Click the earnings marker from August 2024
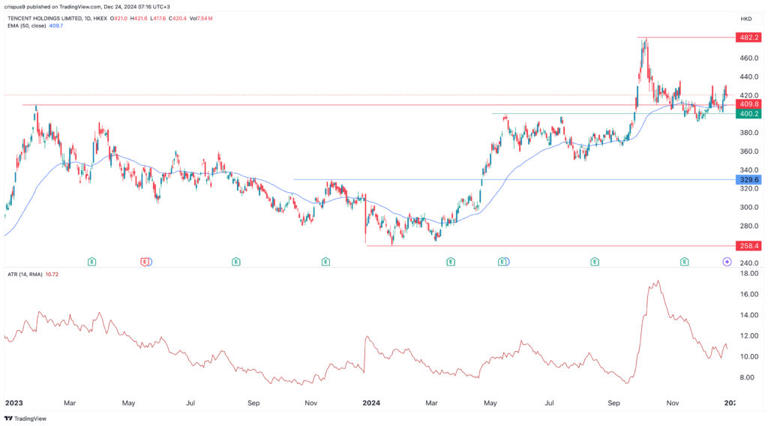 (x=595, y=261)
